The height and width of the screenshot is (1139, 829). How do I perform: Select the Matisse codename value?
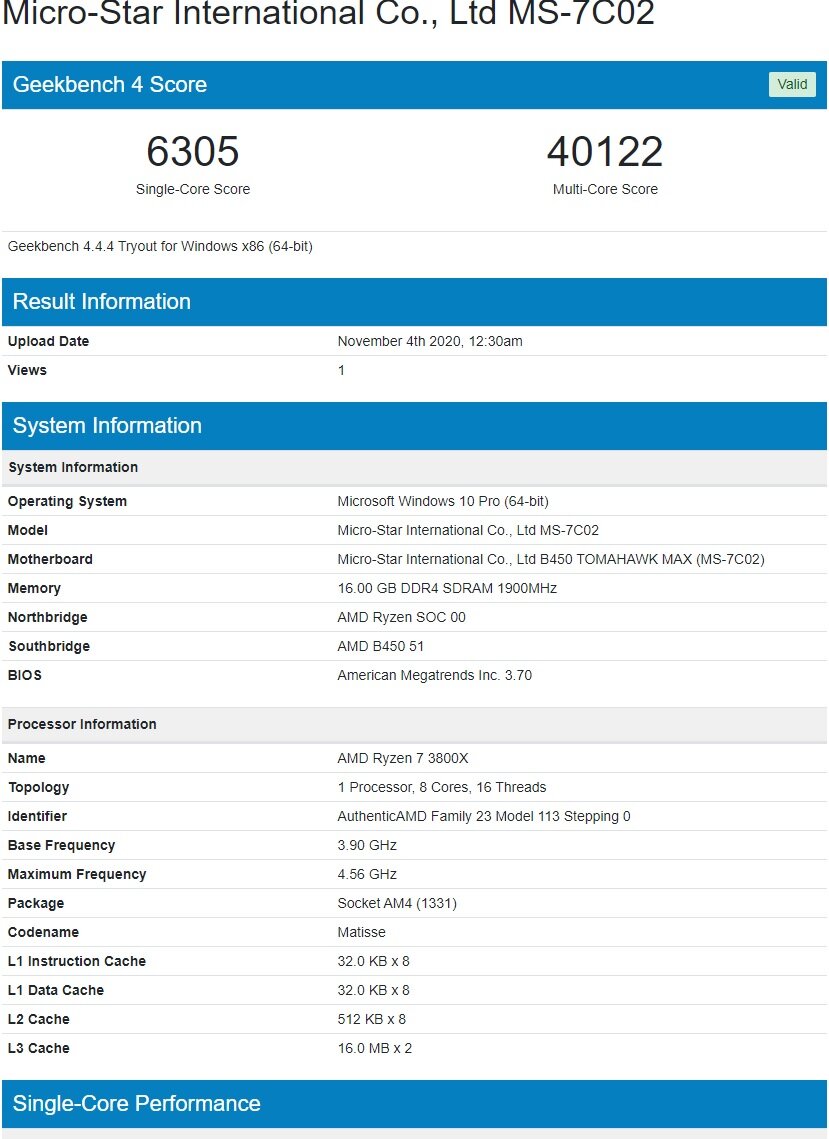pyautogui.click(x=361, y=933)
